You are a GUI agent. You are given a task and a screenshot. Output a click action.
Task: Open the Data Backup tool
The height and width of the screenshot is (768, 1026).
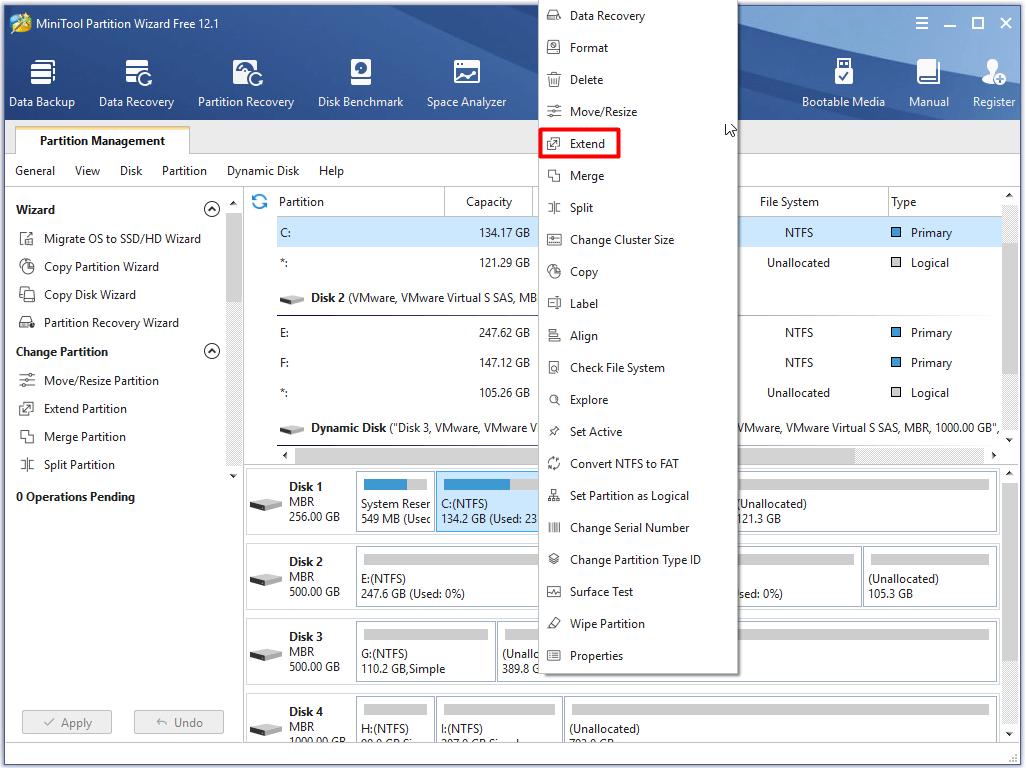click(41, 82)
